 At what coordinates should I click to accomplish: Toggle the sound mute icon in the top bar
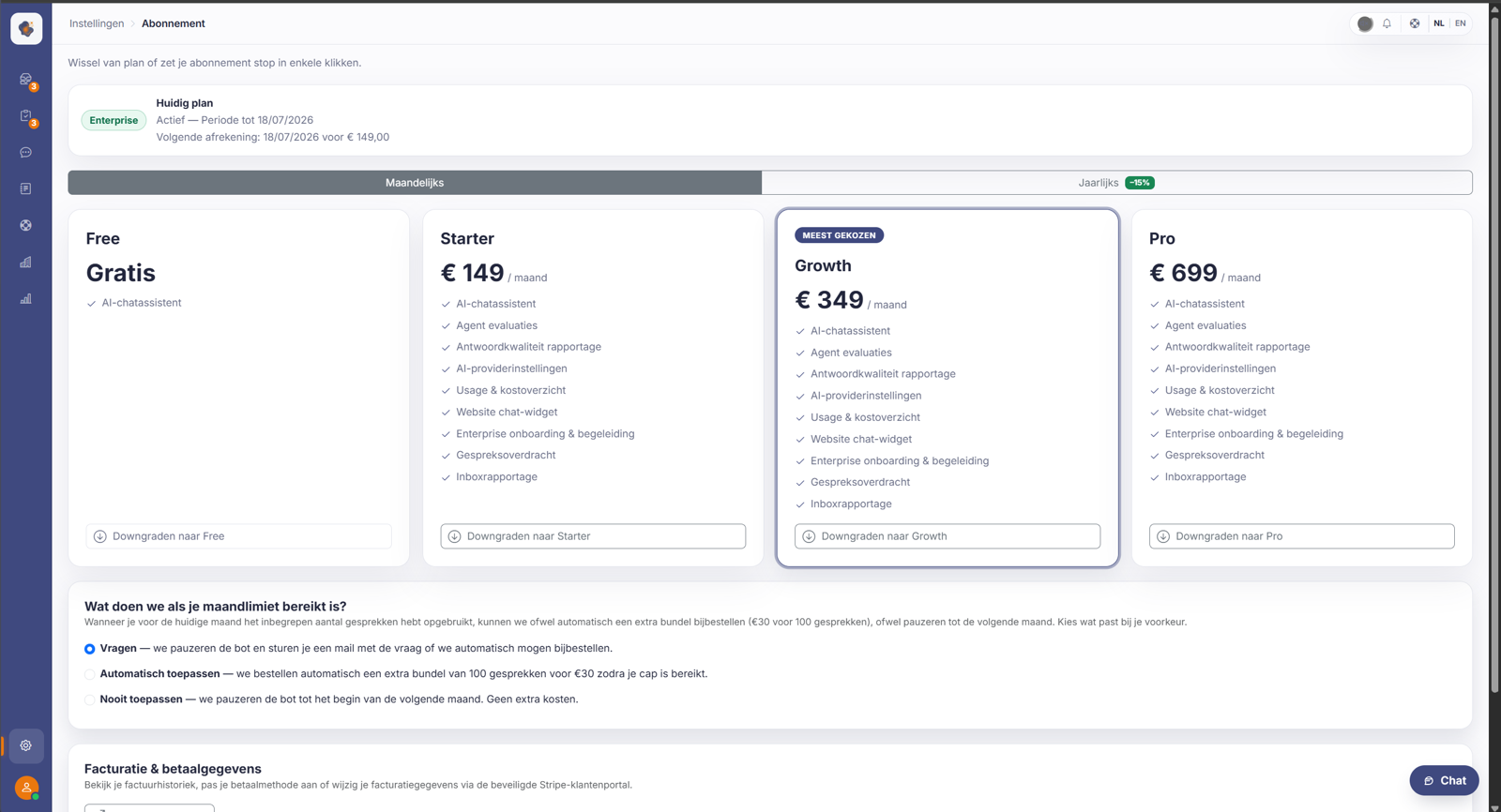[1365, 23]
